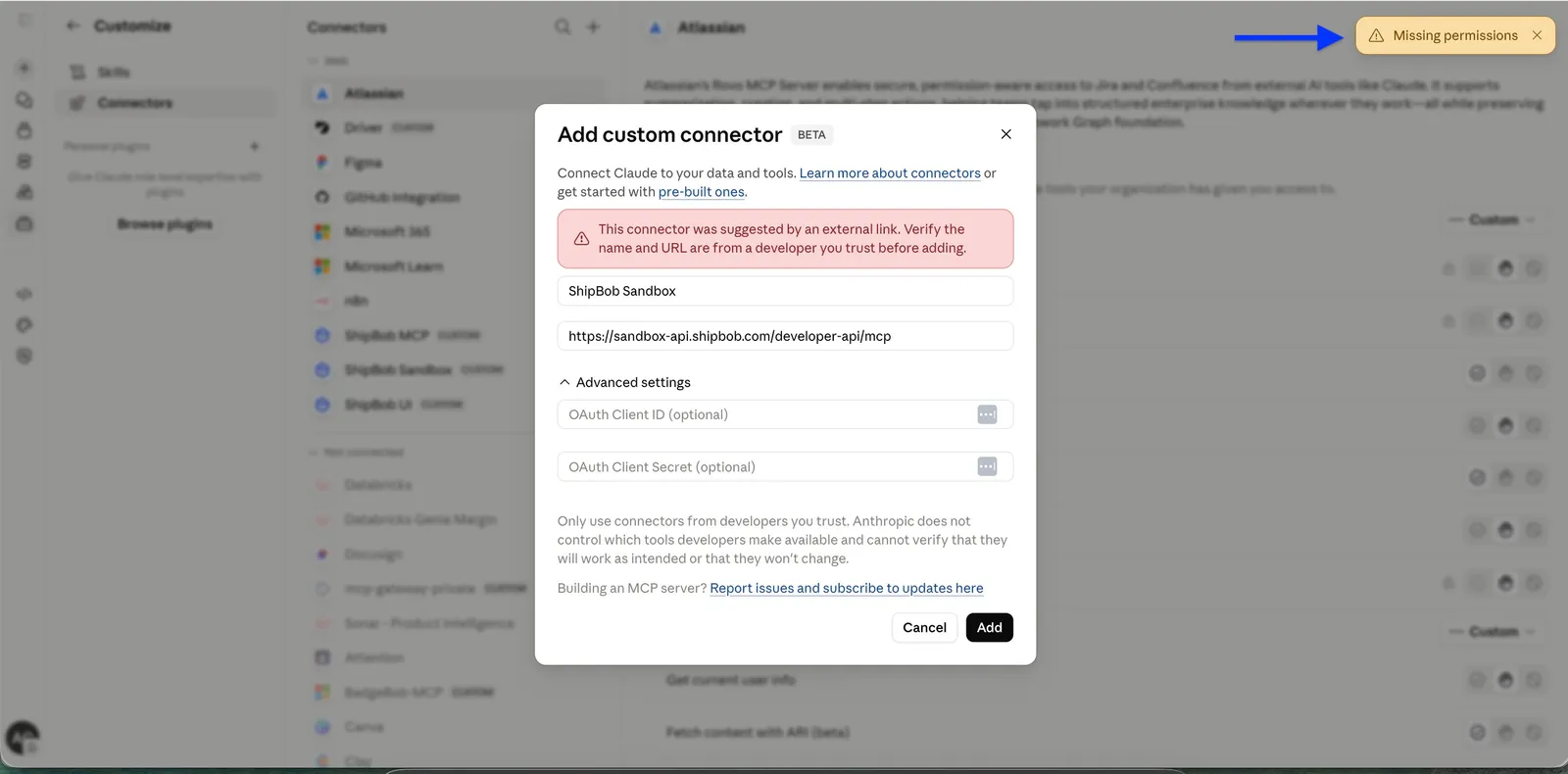The image size is (1568, 774).
Task: Select the Microsoft 365 connector
Action: pyautogui.click(x=455, y=231)
